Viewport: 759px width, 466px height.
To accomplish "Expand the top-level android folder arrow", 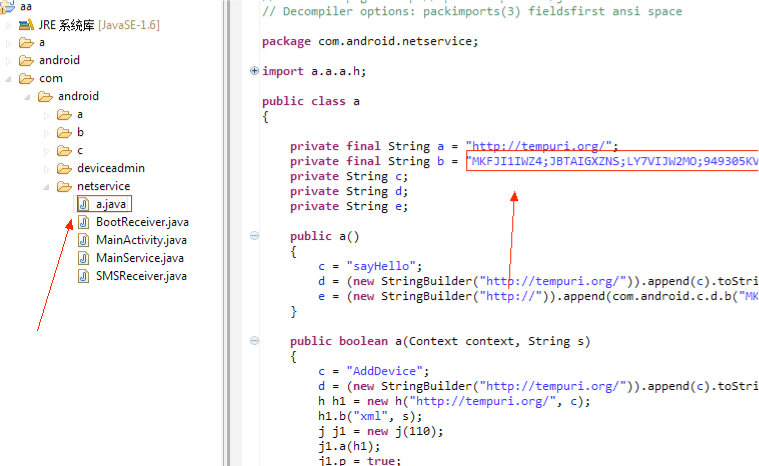I will click(8, 61).
